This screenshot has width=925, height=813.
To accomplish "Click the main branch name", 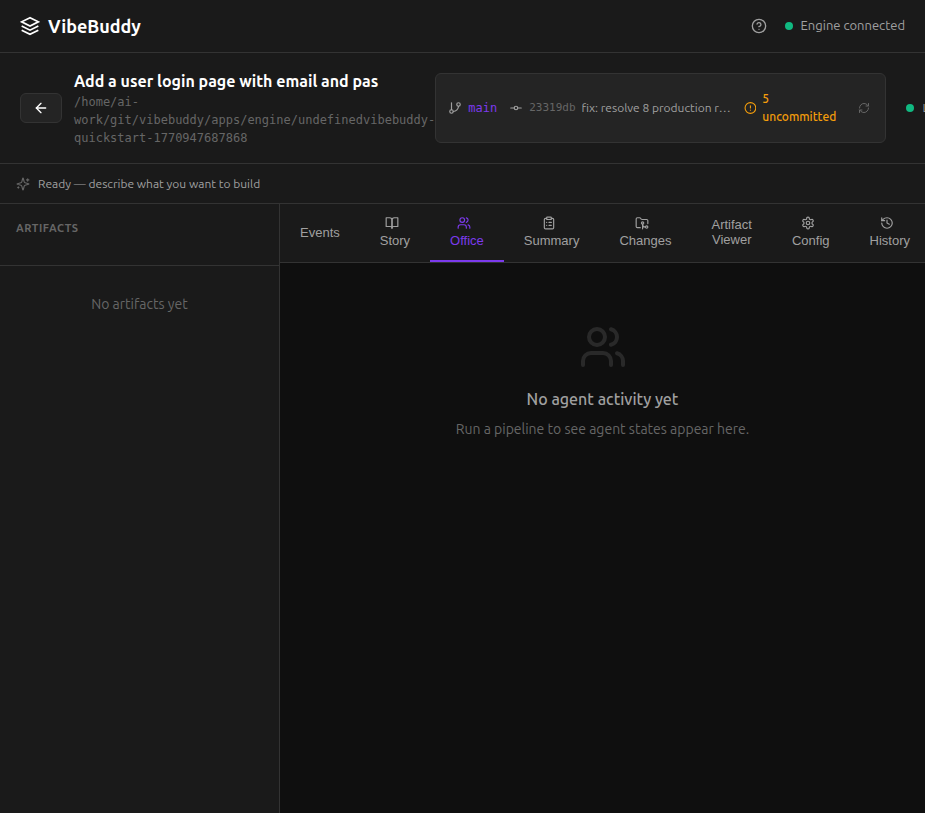I will (481, 107).
